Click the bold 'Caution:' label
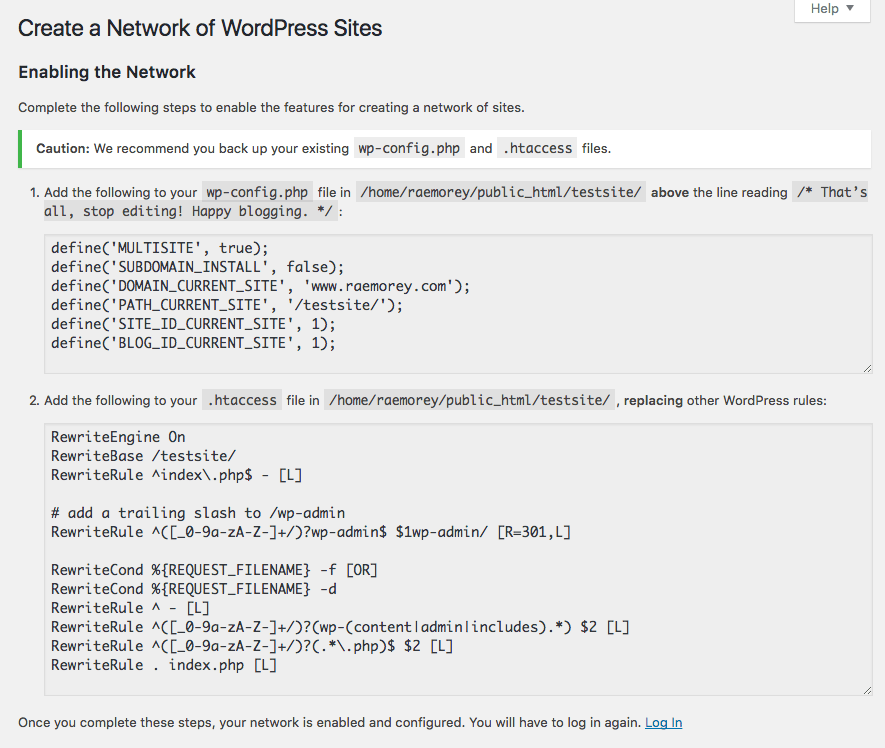 point(63,148)
